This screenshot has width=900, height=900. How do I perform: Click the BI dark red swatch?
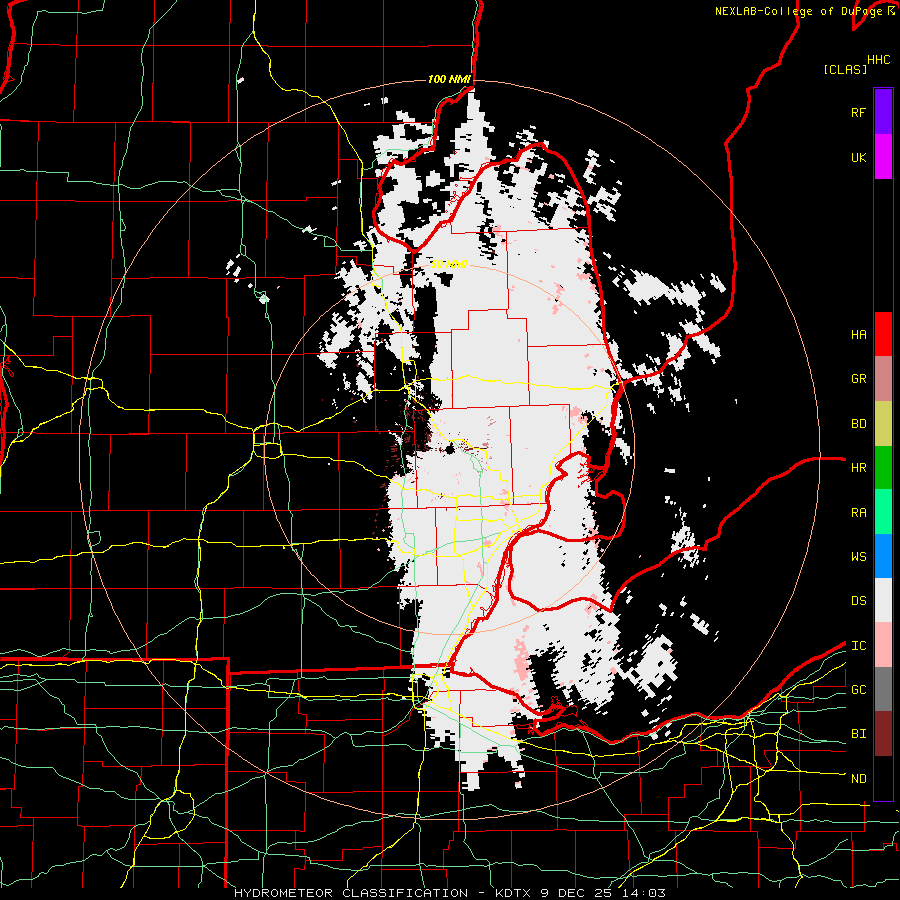click(883, 734)
